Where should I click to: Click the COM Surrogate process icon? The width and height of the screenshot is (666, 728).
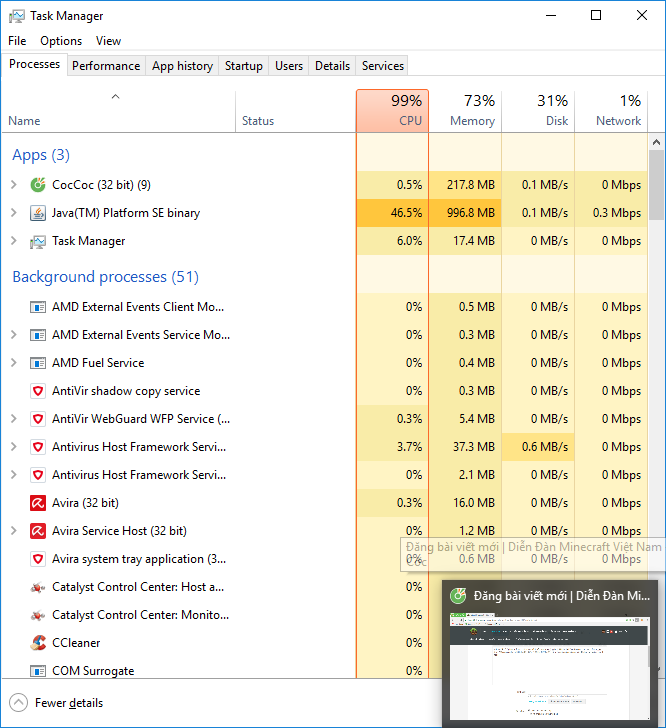coord(38,671)
